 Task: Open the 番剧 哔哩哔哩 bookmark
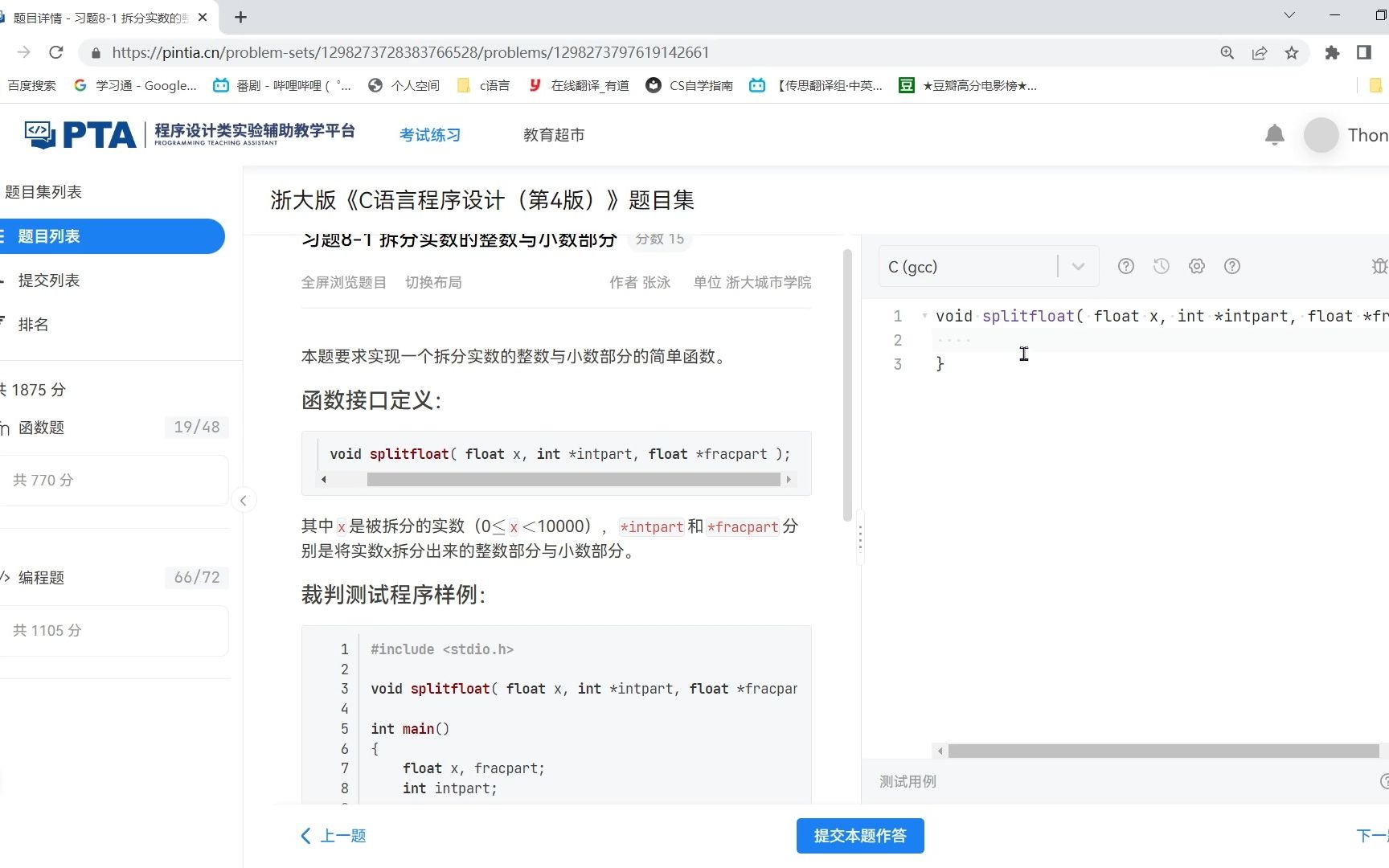coord(282,85)
